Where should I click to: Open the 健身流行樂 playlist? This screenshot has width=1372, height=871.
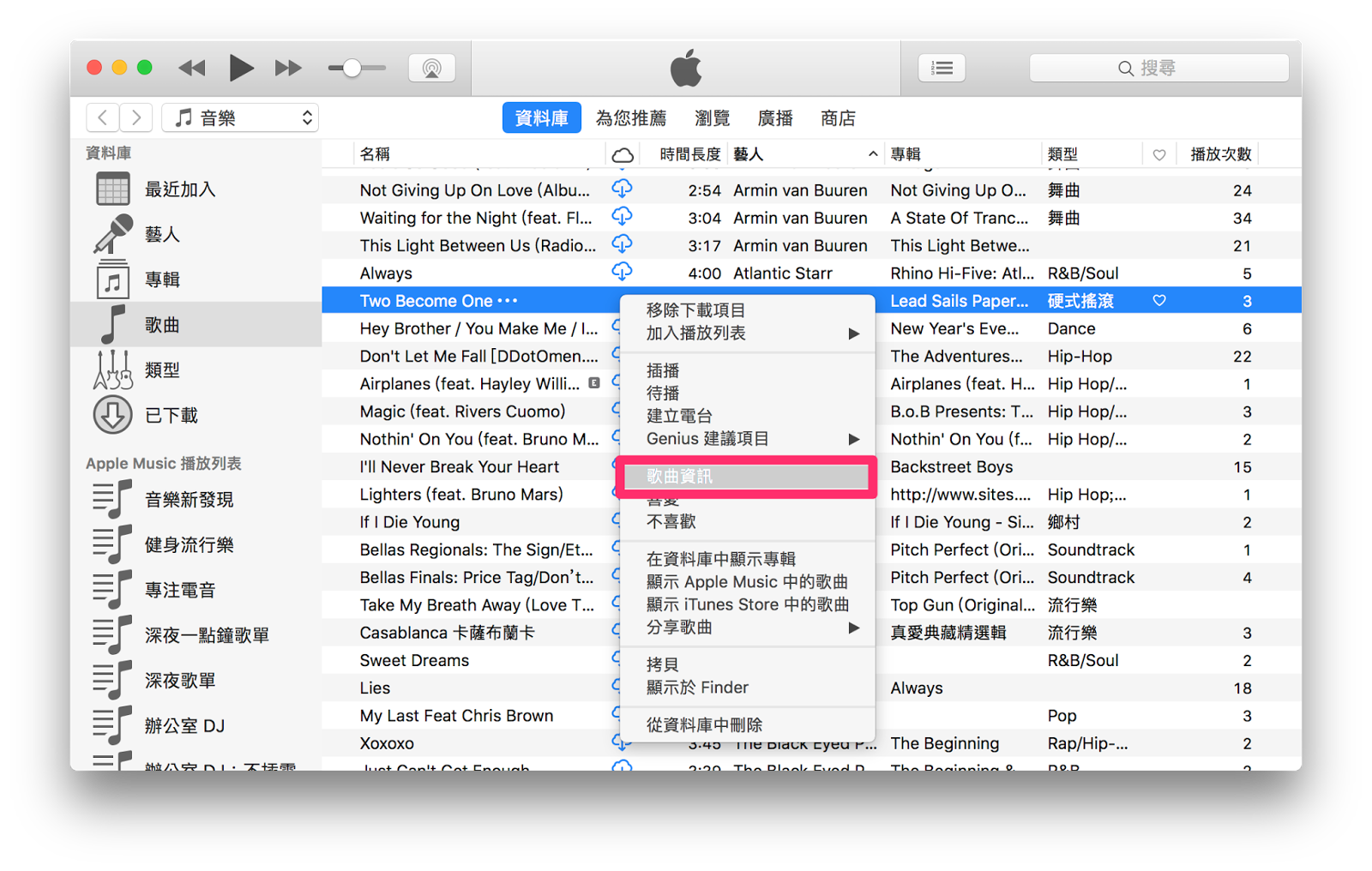click(196, 544)
